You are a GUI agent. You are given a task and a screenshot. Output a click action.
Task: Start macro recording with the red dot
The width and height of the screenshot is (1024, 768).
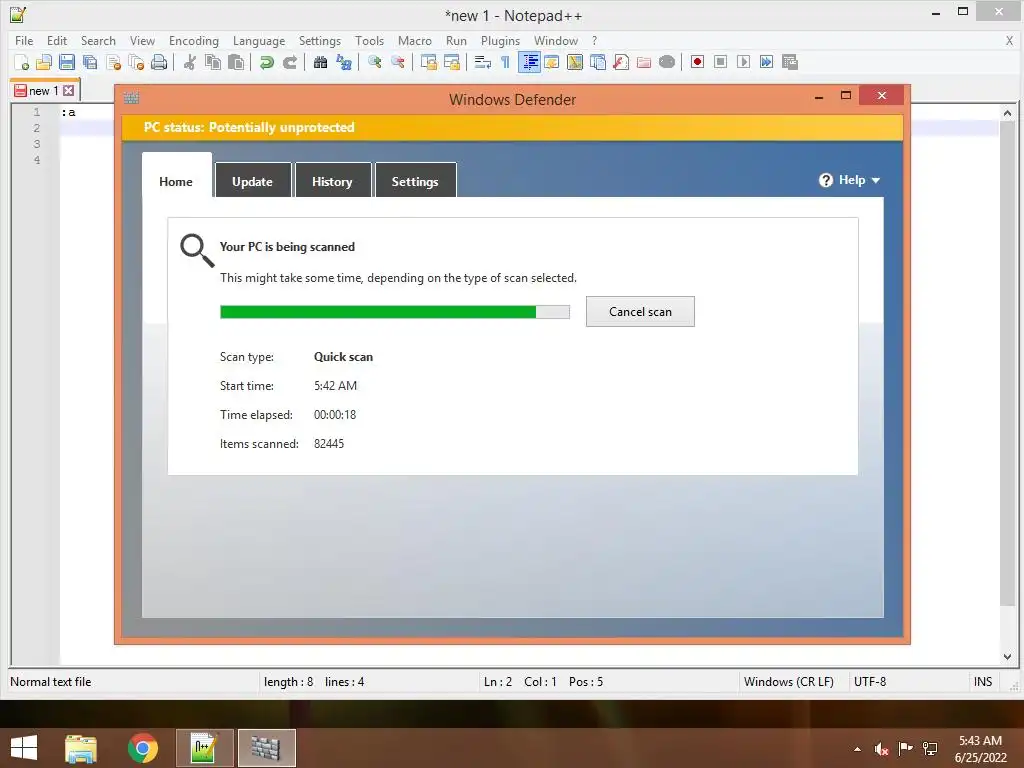click(x=697, y=62)
